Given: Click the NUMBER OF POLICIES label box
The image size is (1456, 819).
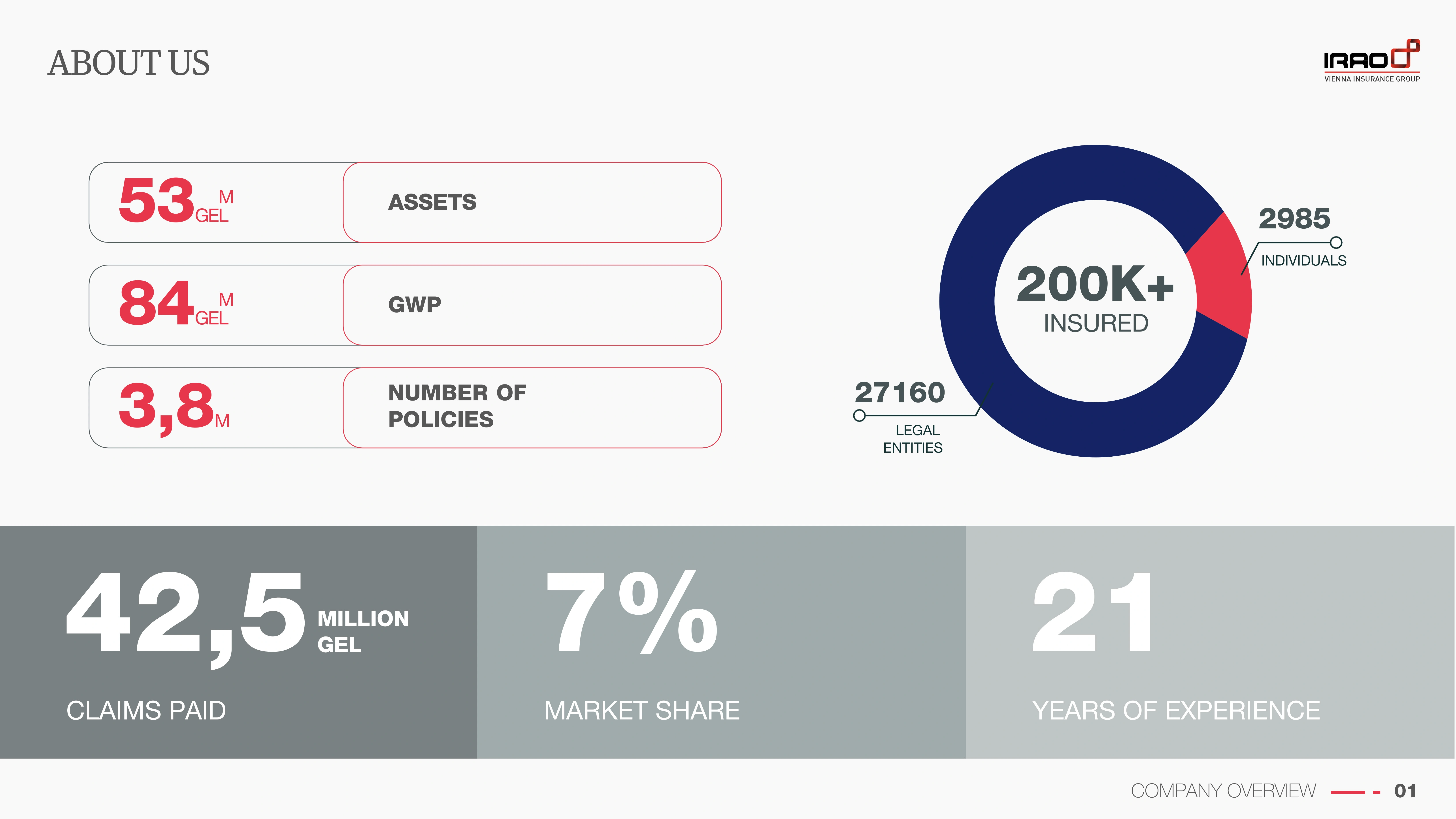Looking at the screenshot, I should 532,408.
